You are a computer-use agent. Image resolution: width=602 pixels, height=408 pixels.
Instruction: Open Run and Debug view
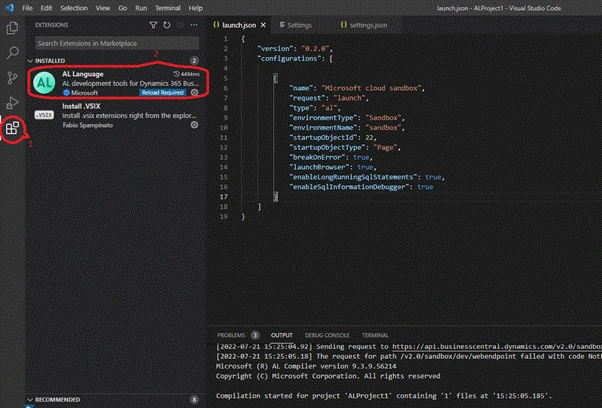12,103
